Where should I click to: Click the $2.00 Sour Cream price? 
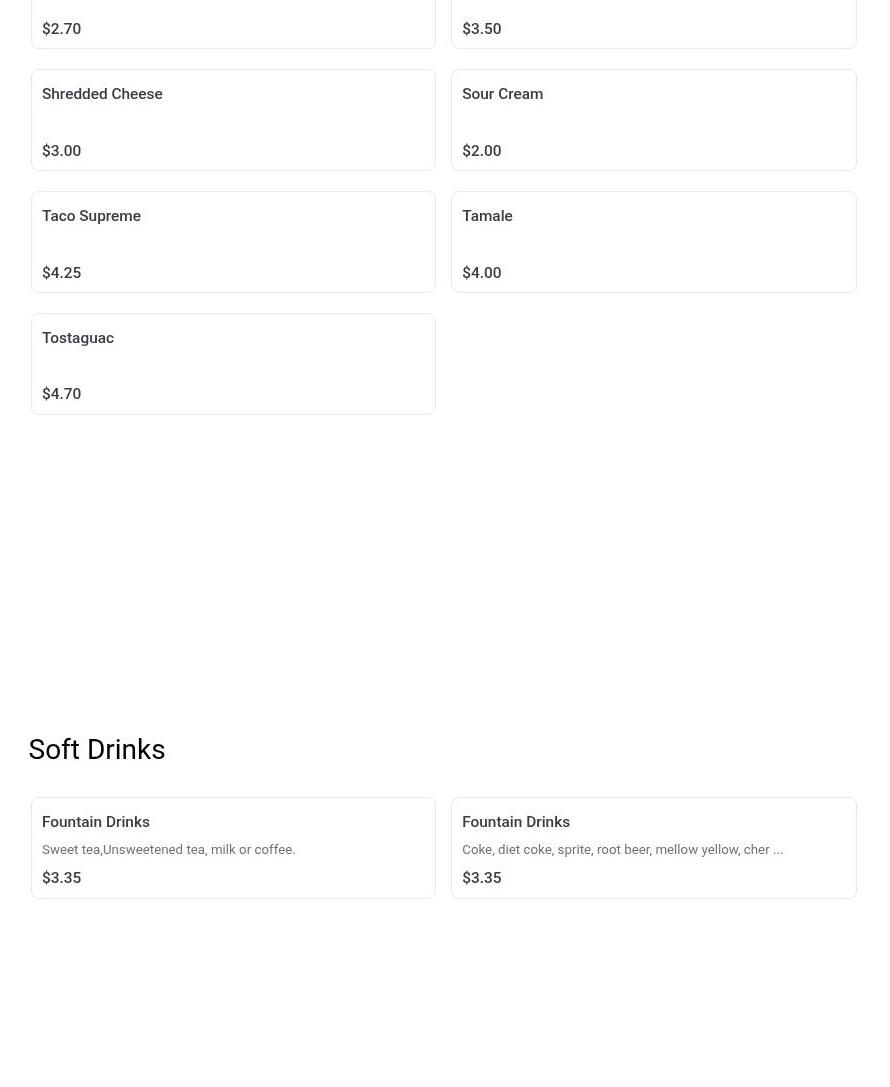[x=482, y=151]
